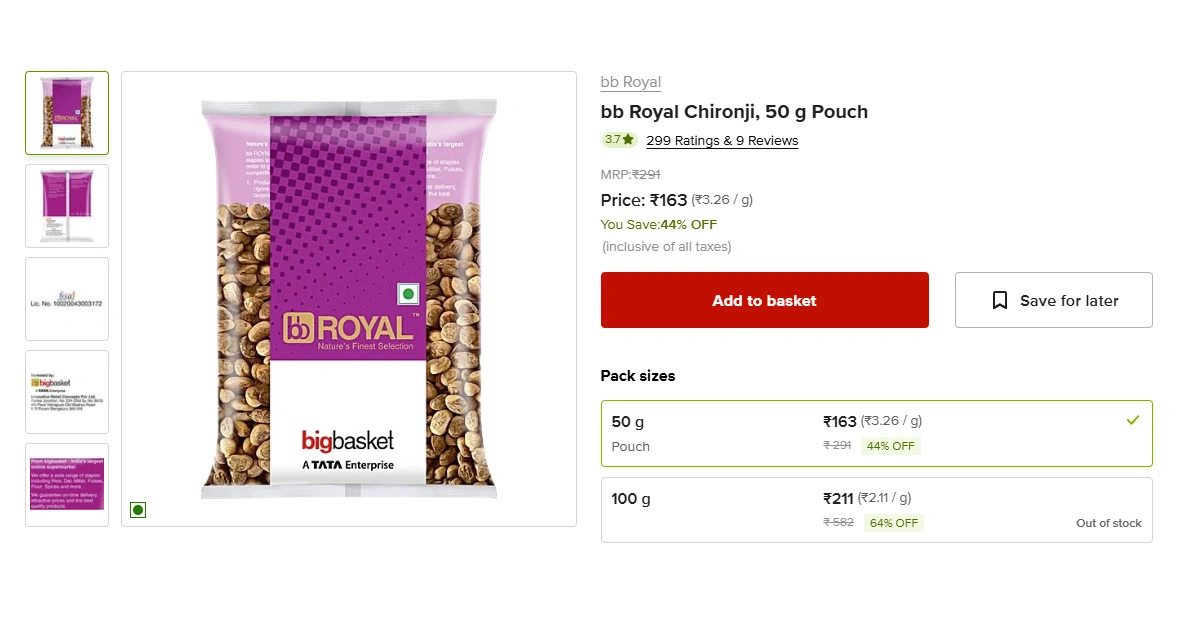Click the green vegetarian mark below the product image

138,510
